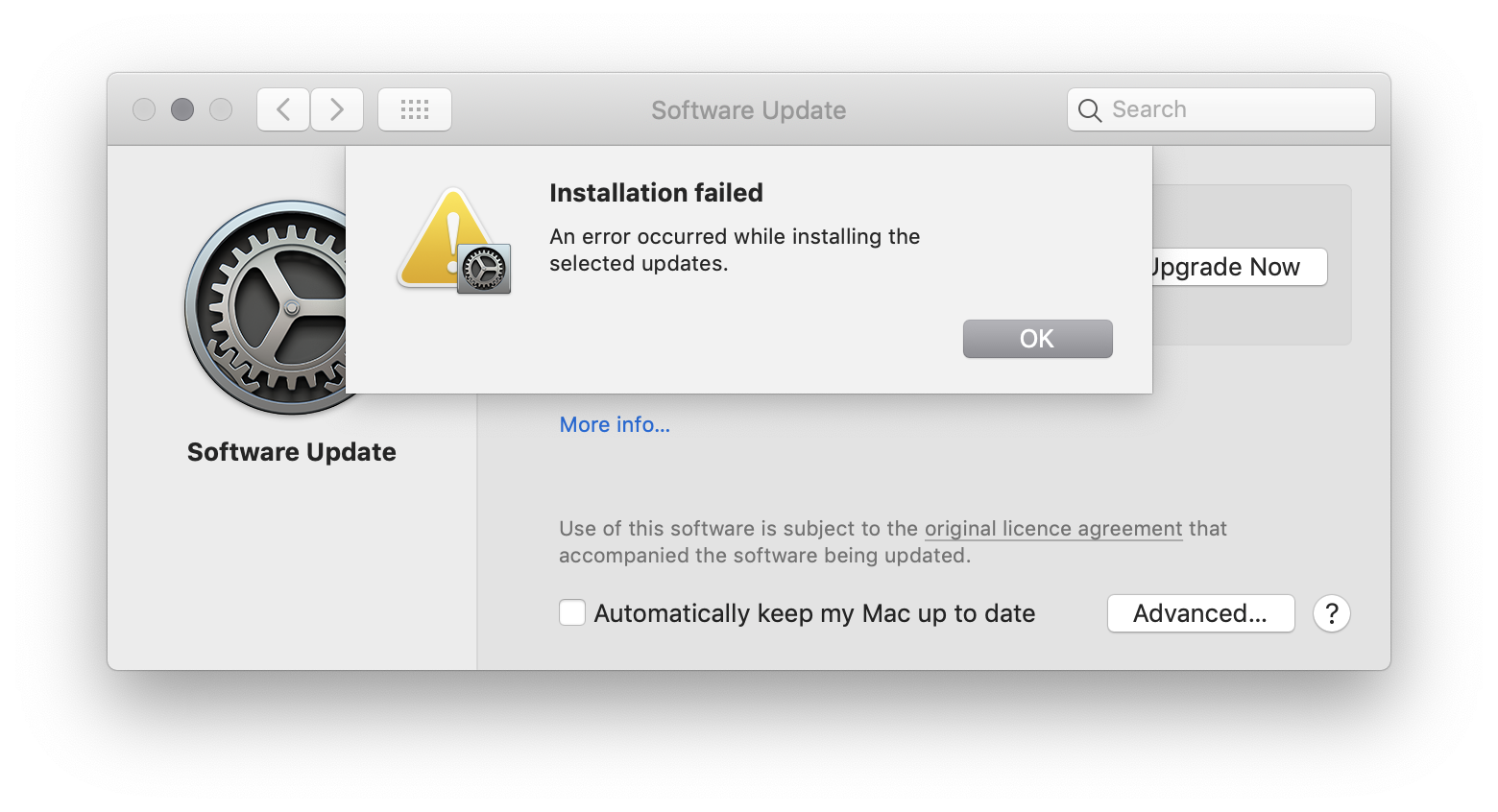Viewport: 1498px width, 812px height.
Task: Click the large Software Update gear icon
Action: tap(283, 307)
